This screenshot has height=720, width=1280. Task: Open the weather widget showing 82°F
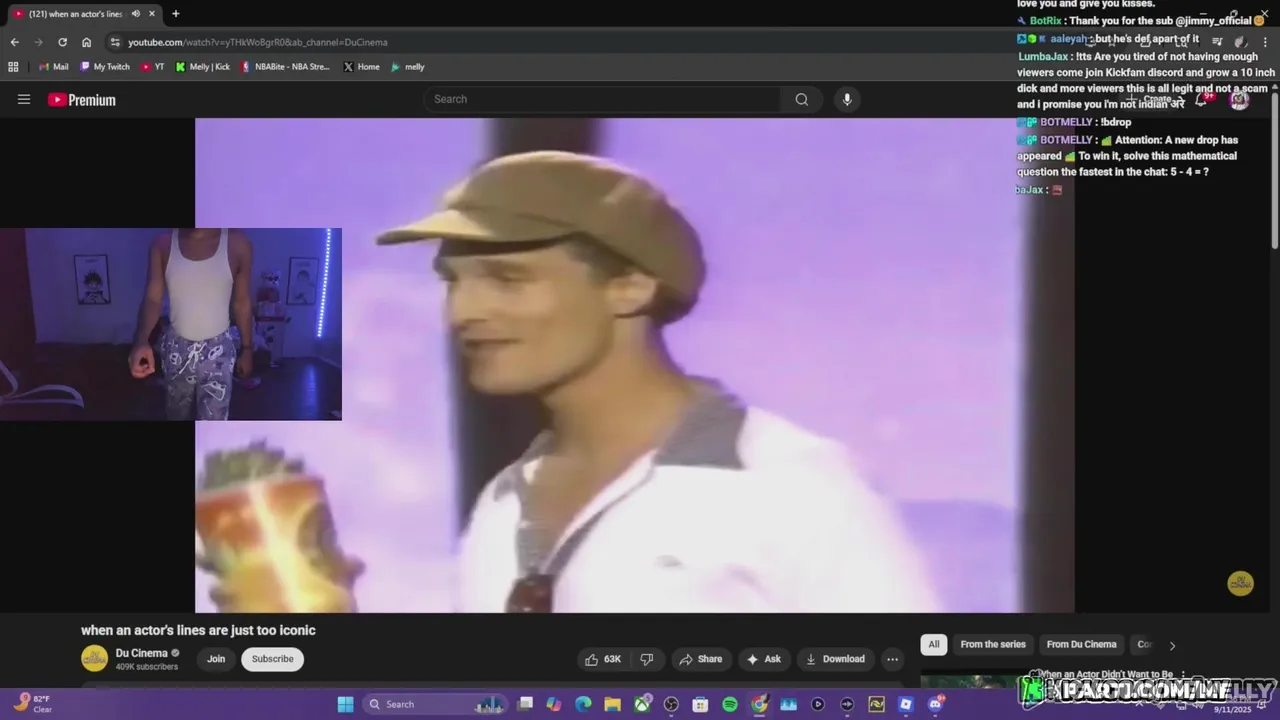33,704
